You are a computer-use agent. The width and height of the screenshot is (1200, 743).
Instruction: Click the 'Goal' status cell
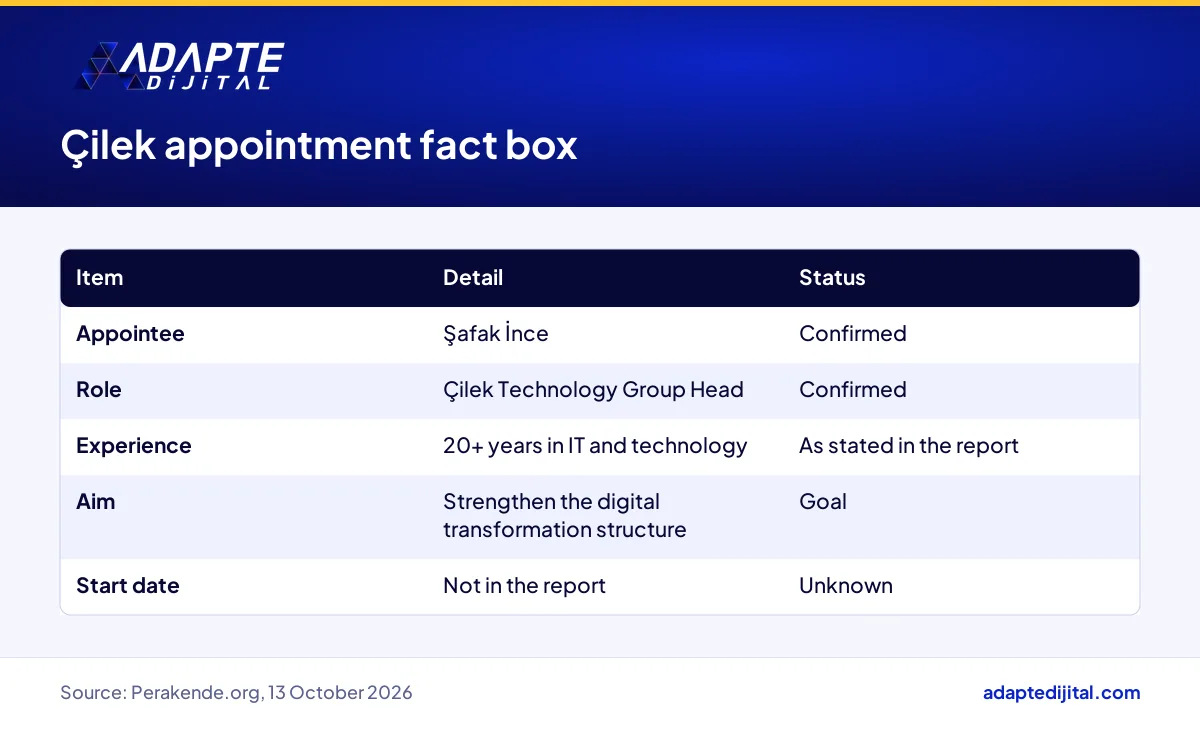click(823, 502)
